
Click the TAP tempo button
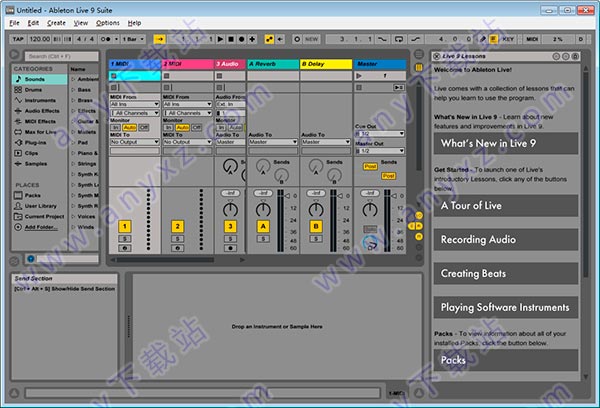pos(18,39)
